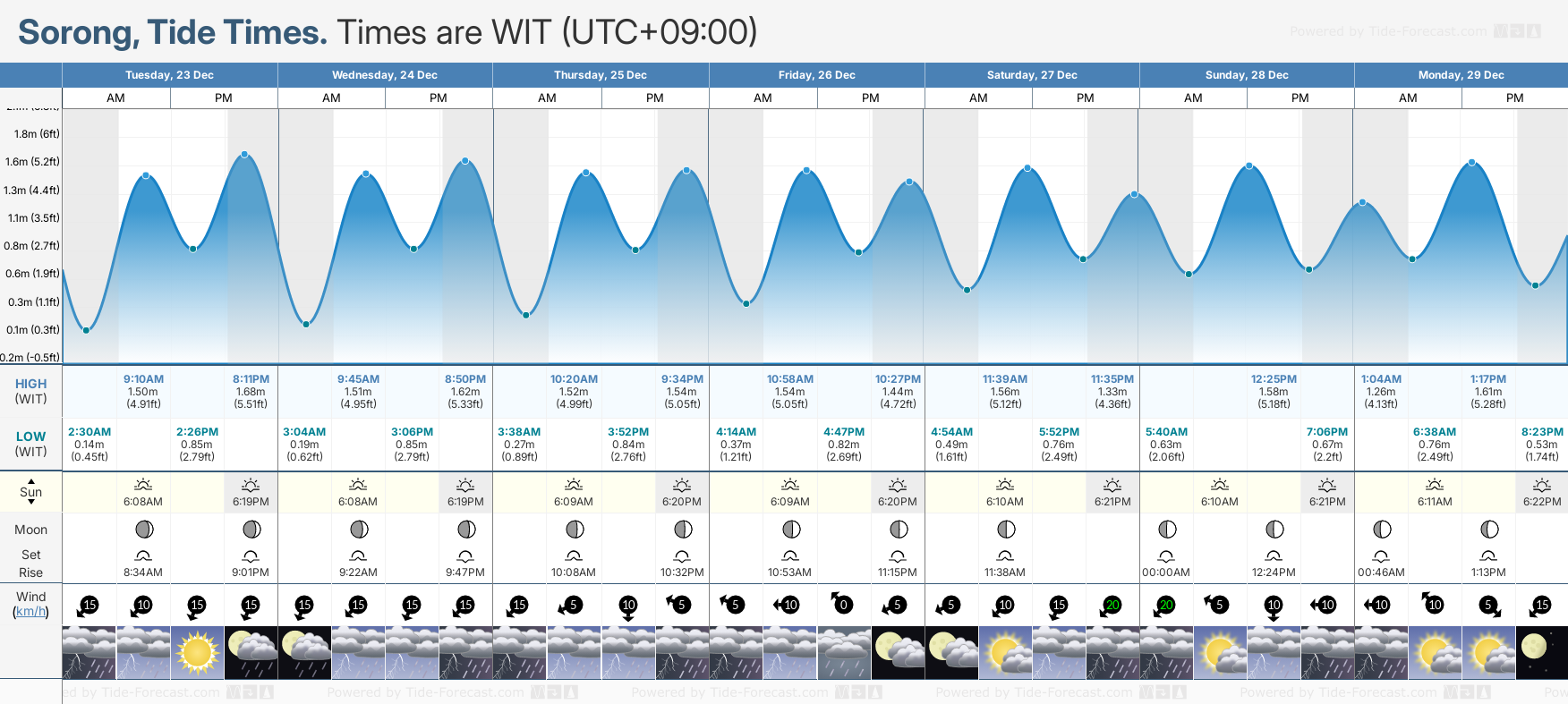Select the clear night moon weather icon
The height and width of the screenshot is (704, 1568).
[1540, 652]
